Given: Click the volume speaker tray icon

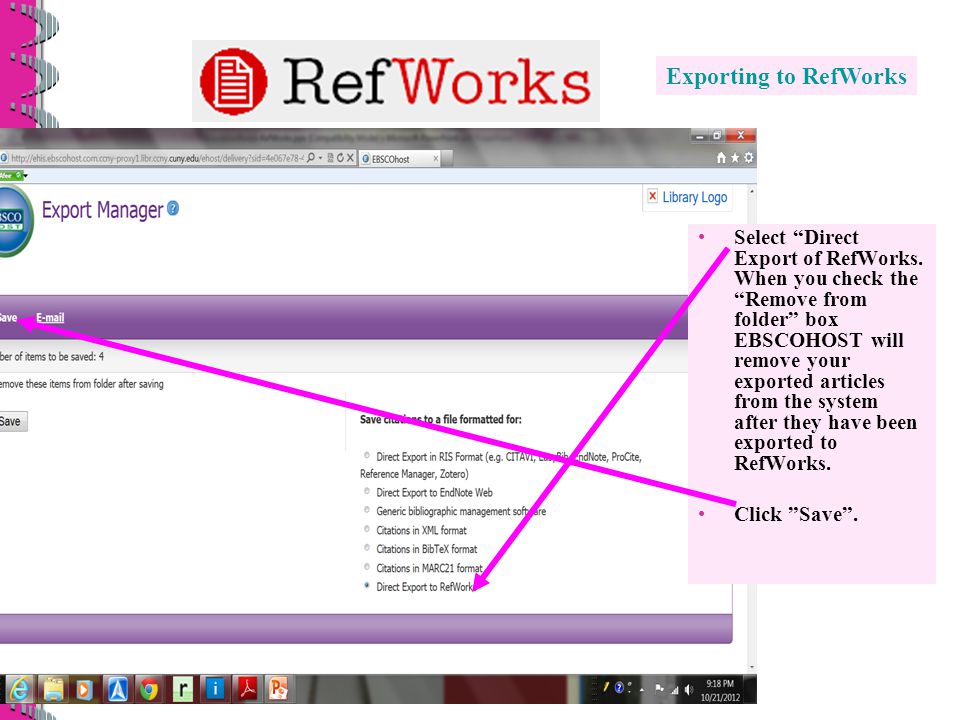Looking at the screenshot, I should [x=689, y=690].
